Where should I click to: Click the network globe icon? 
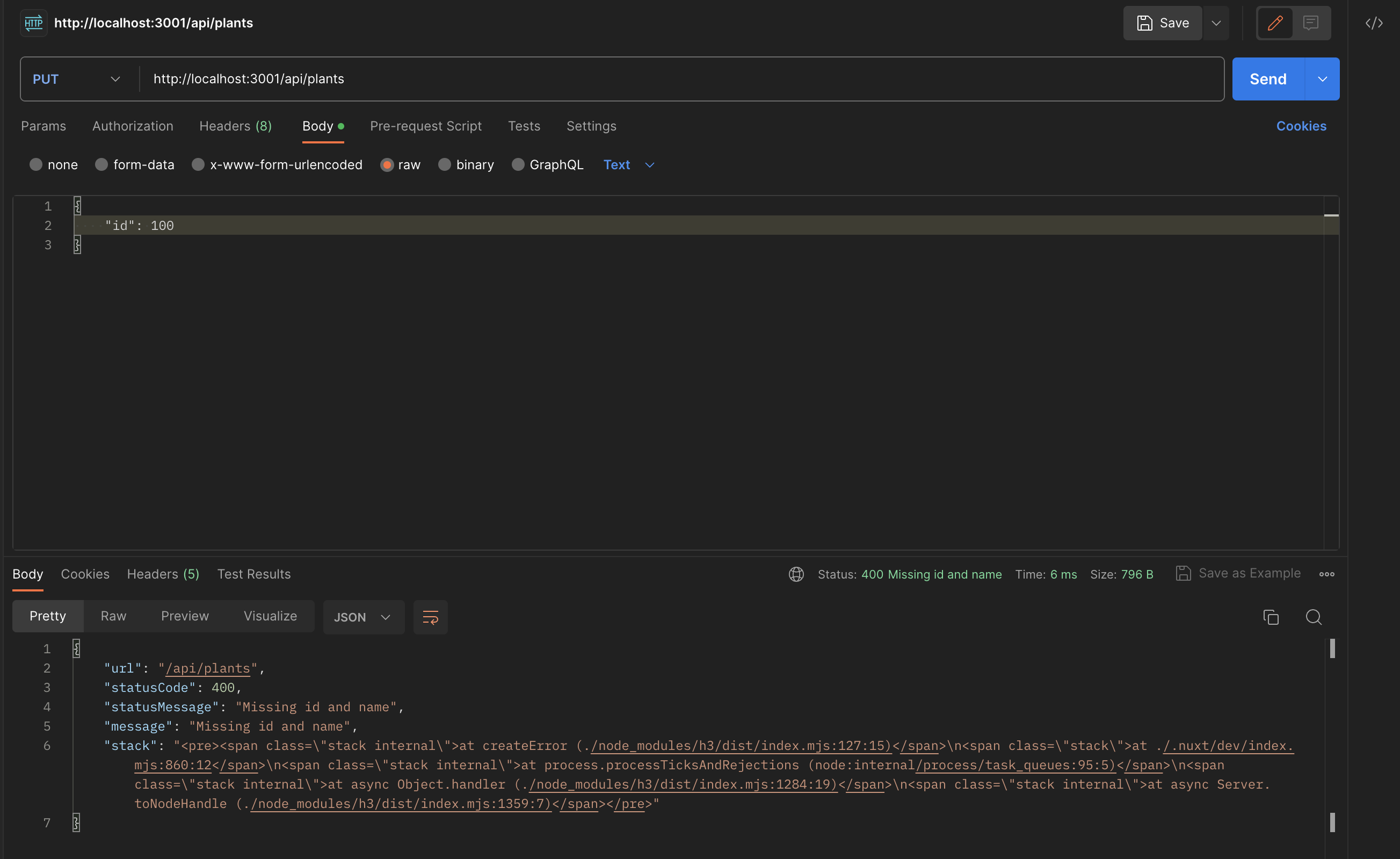point(796,574)
